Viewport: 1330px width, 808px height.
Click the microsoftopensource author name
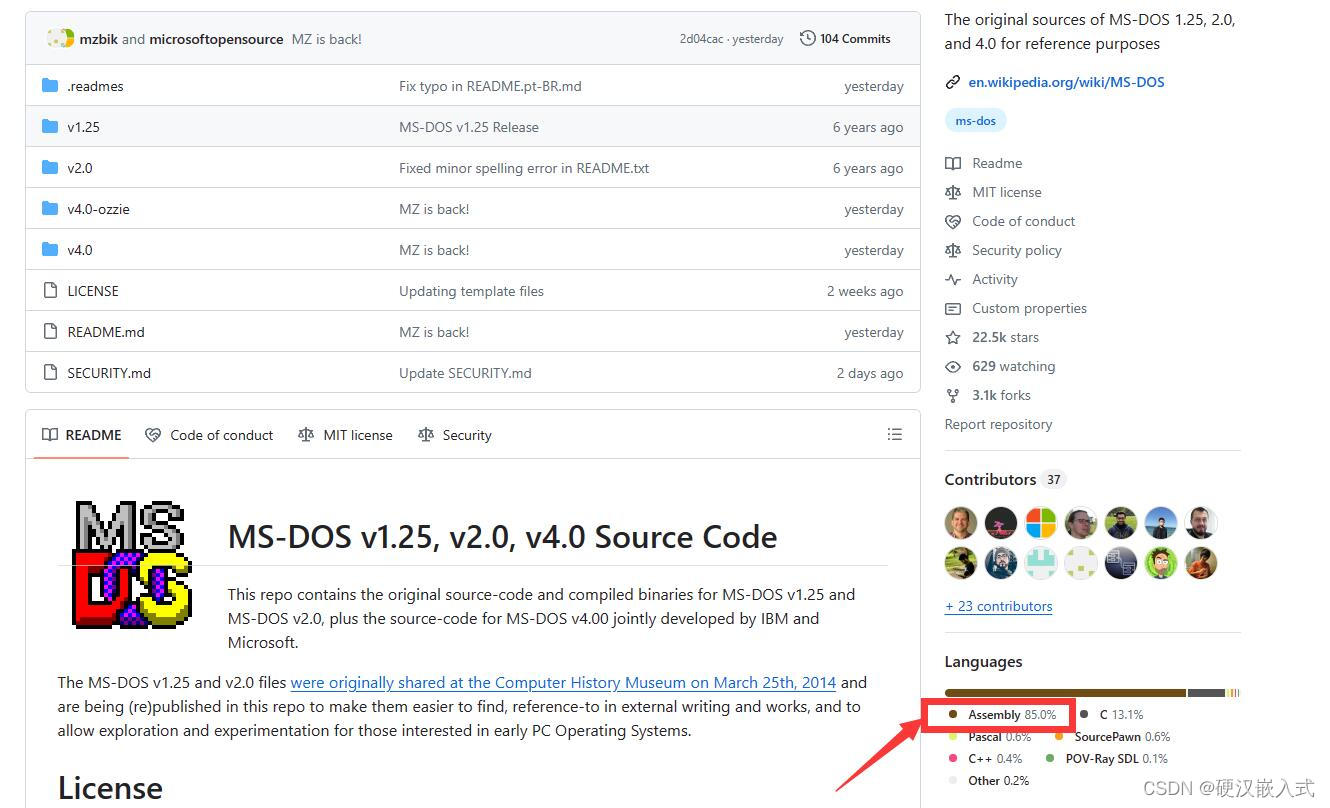(216, 39)
